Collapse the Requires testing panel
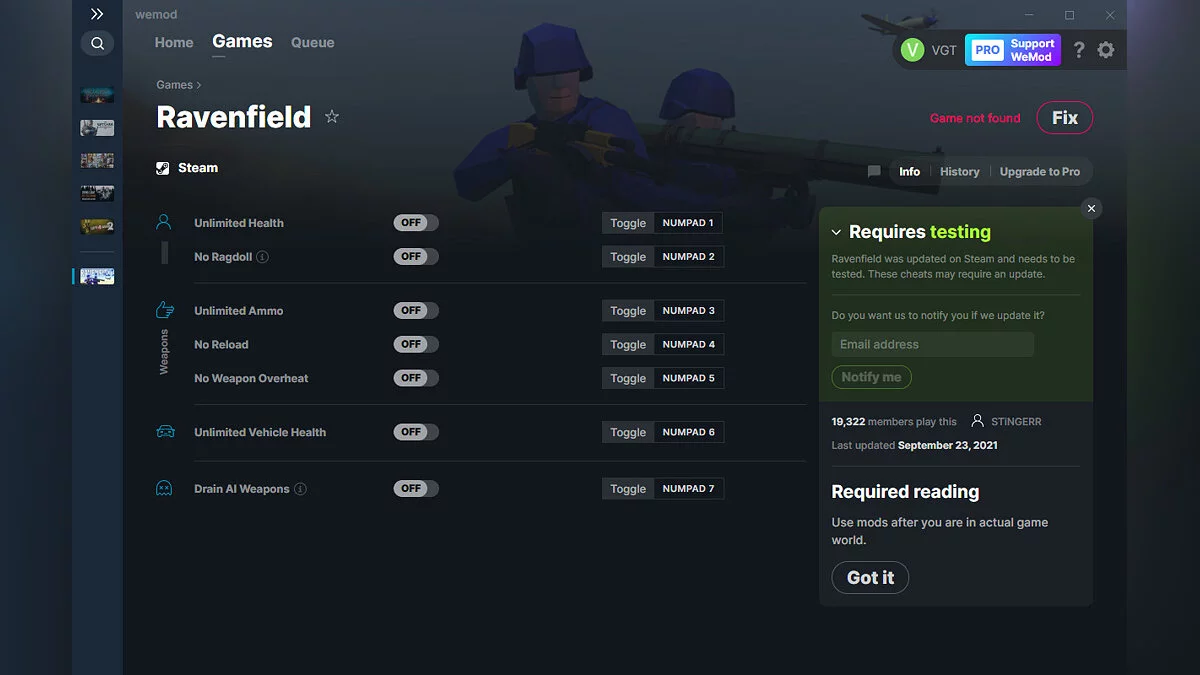The width and height of the screenshot is (1200, 675). pyautogui.click(x=836, y=231)
